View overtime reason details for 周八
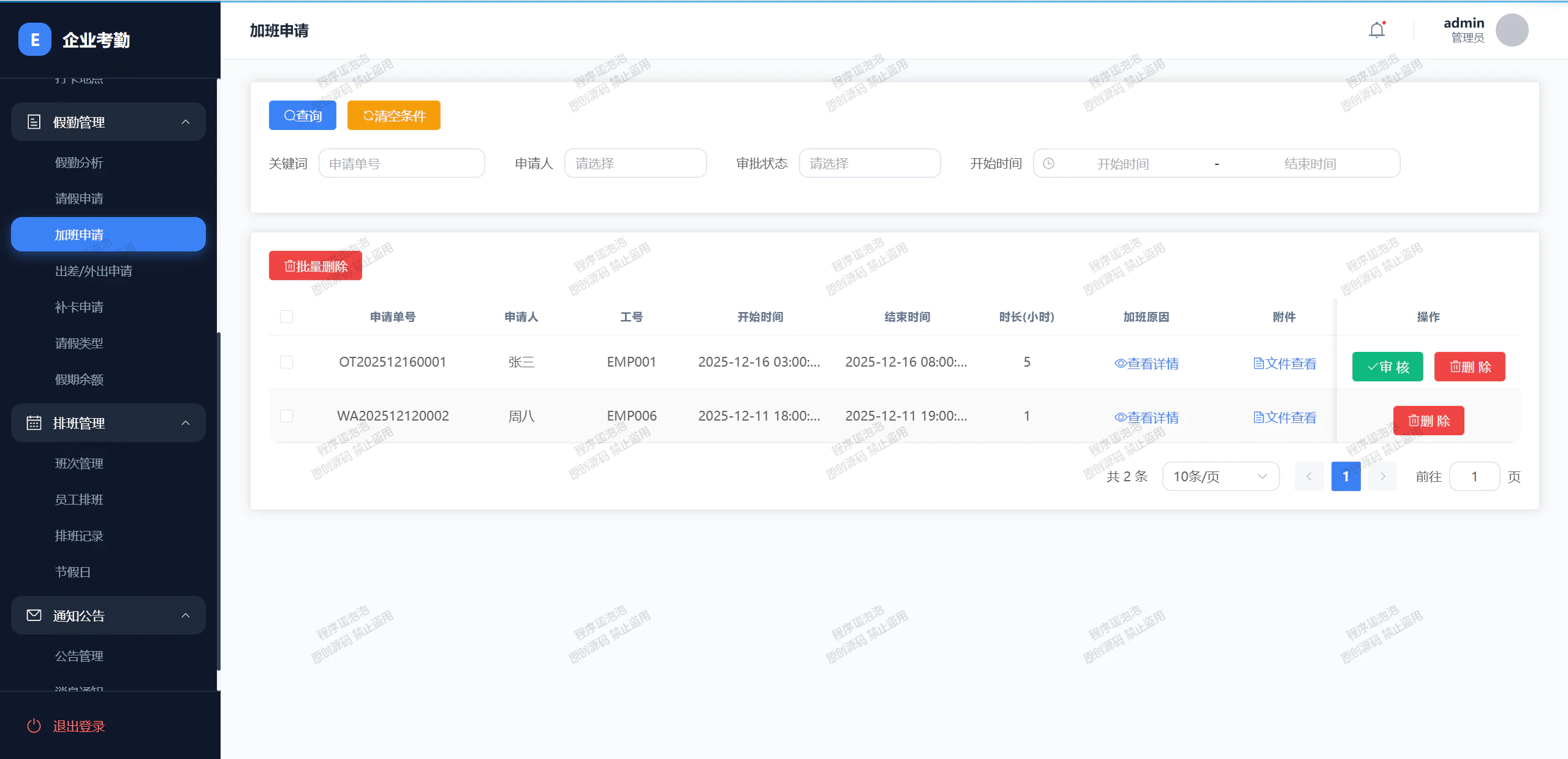This screenshot has width=1568, height=759. 1146,418
